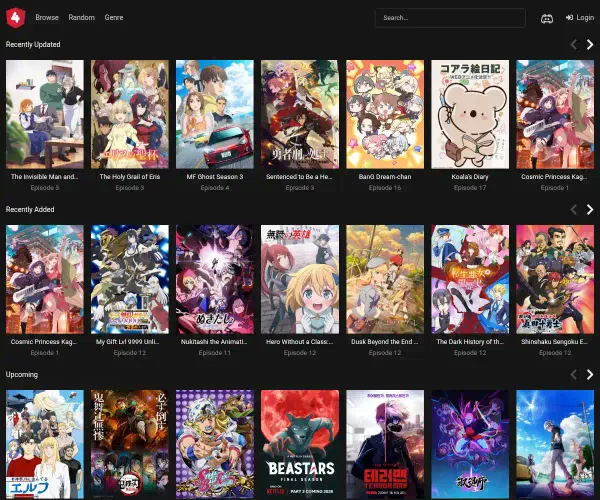Click The Holy Grail of Eris title
The image size is (600, 500).
pyautogui.click(x=130, y=177)
